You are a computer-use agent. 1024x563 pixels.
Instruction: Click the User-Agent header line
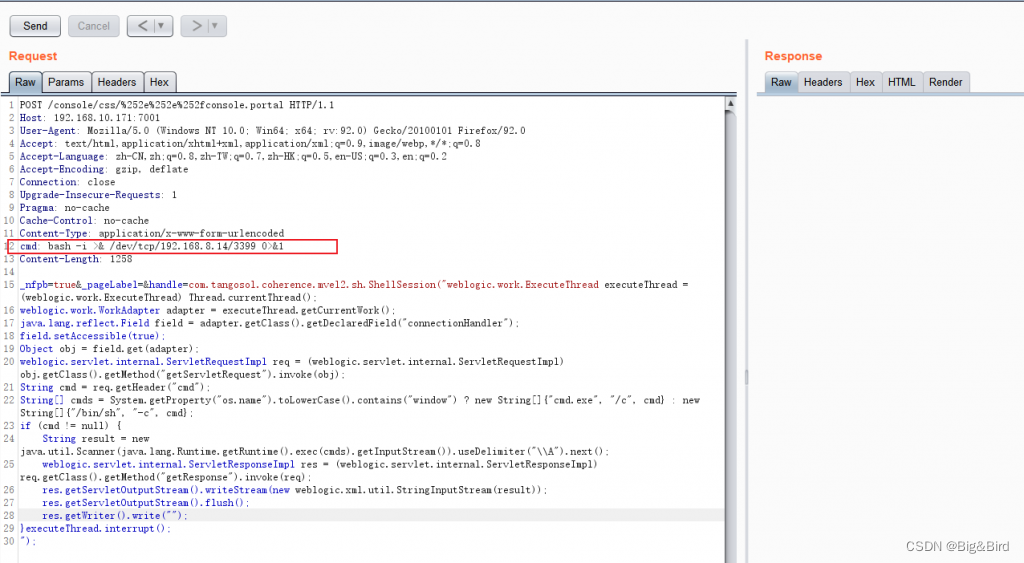[x=272, y=131]
